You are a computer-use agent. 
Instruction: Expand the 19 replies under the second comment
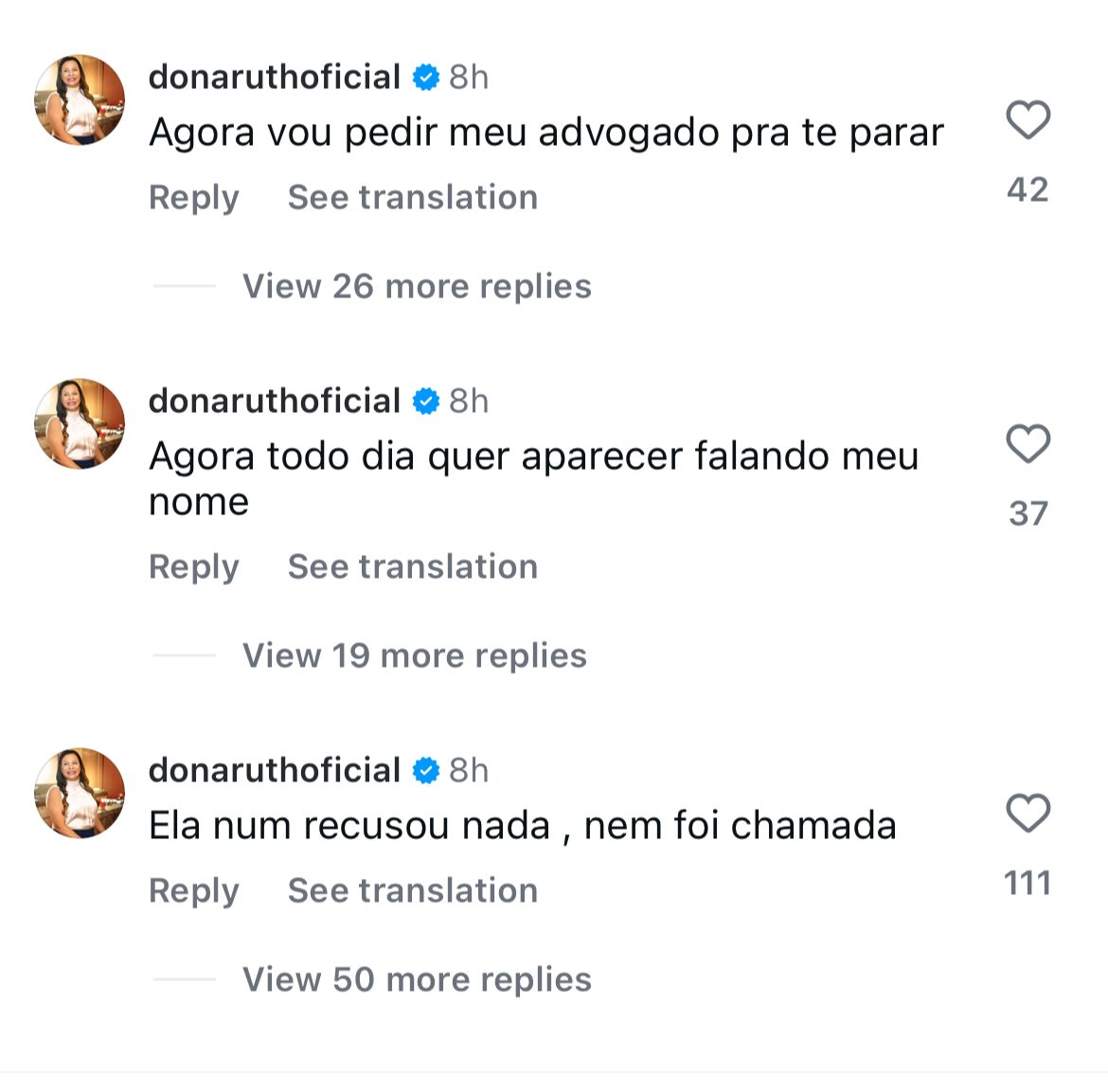413,654
